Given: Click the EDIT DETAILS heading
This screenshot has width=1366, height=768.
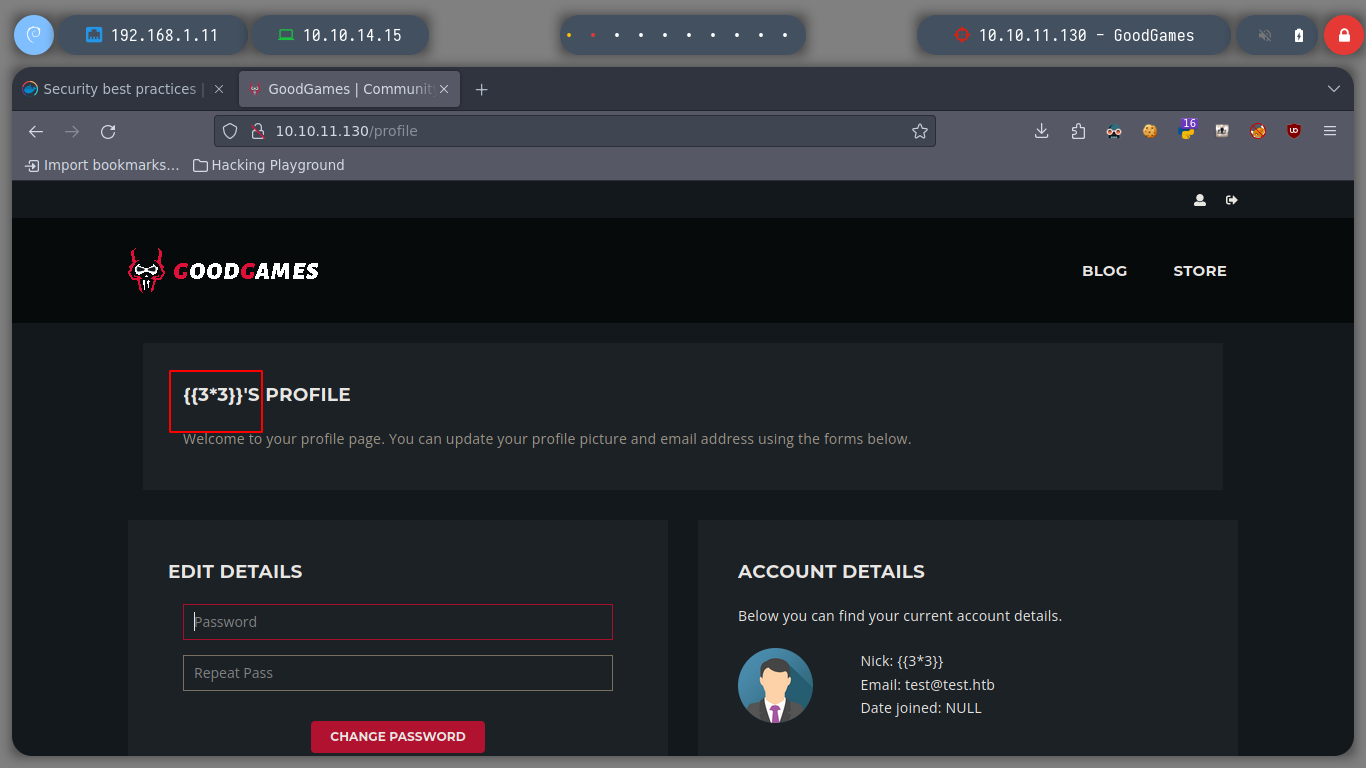Looking at the screenshot, I should [235, 572].
